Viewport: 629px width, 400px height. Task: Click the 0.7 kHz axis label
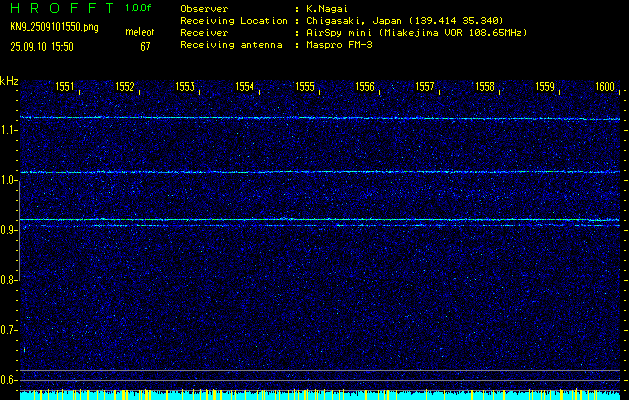pos(7,330)
